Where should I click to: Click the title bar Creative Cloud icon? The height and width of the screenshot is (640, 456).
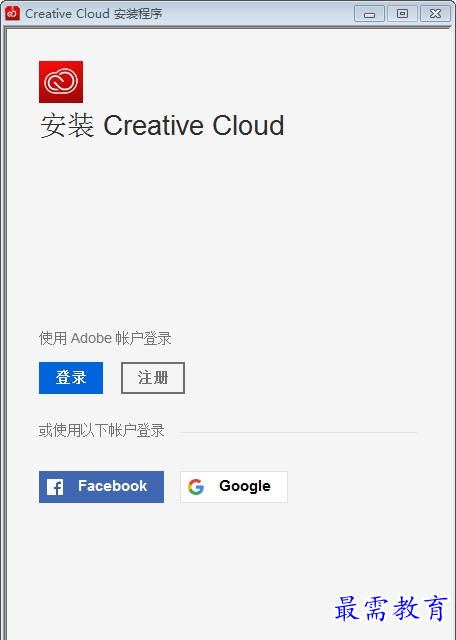pyautogui.click(x=12, y=13)
